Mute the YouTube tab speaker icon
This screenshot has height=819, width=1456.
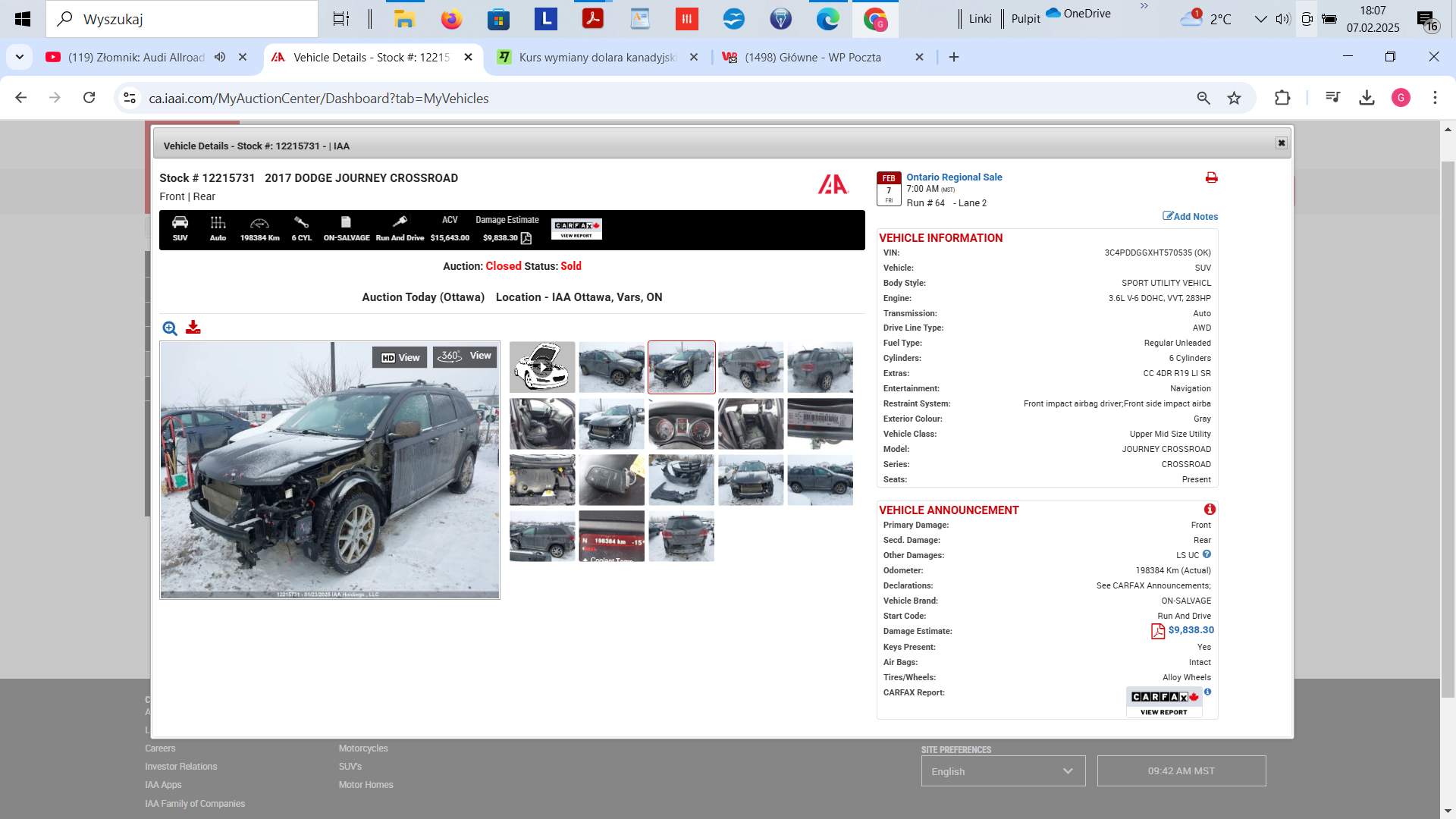click(x=220, y=57)
